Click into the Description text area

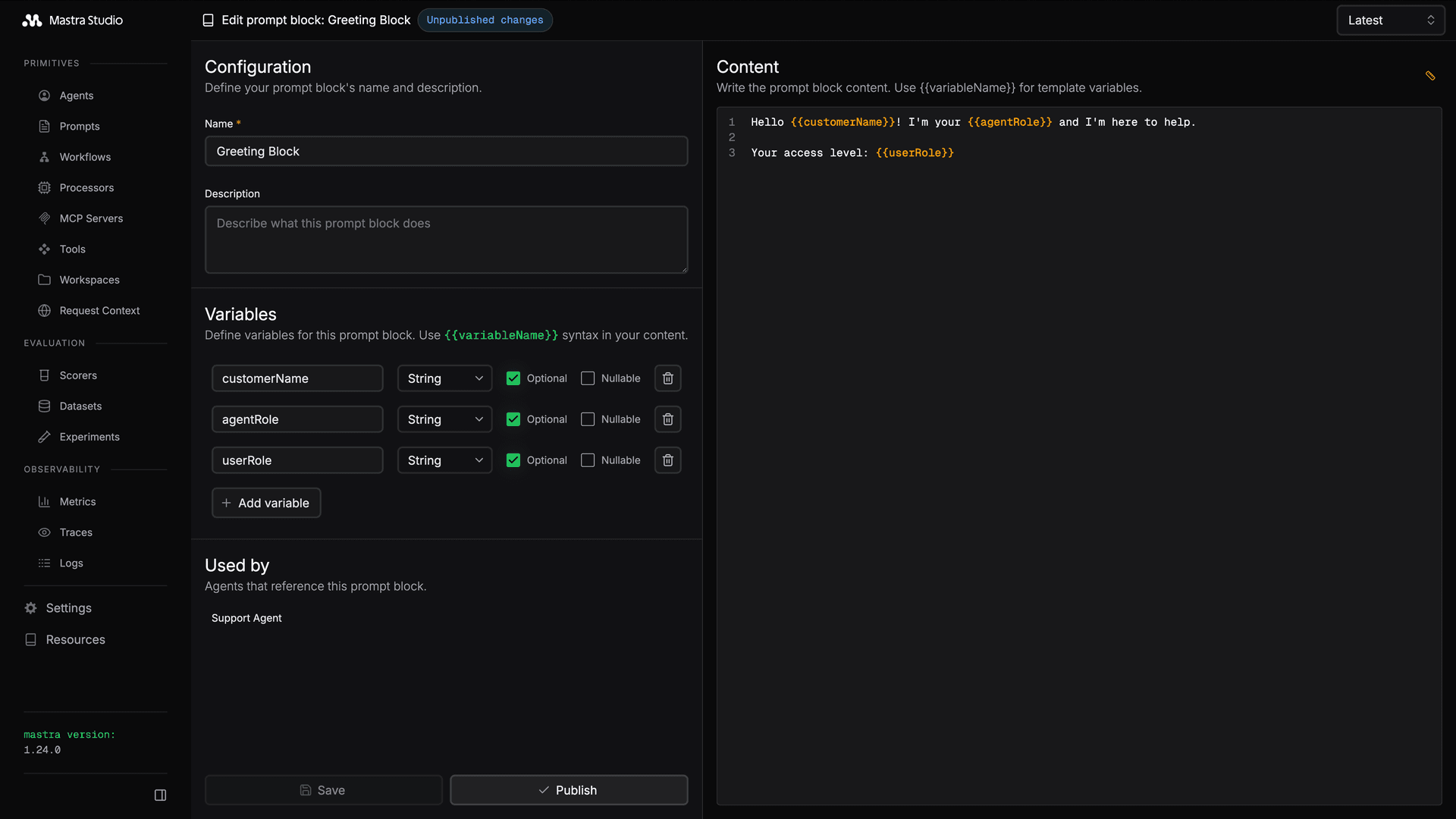coord(446,240)
